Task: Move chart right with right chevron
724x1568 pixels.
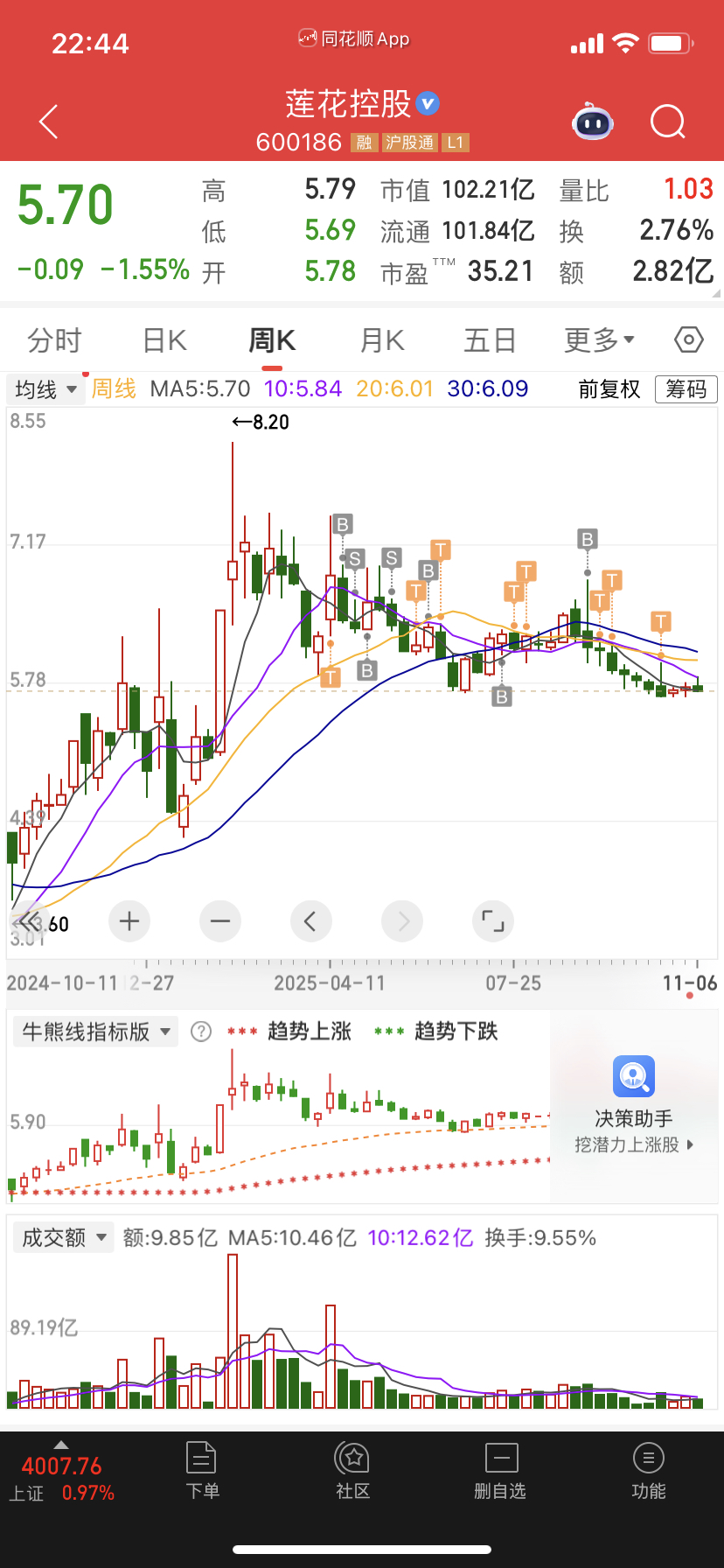Action: pos(402,920)
